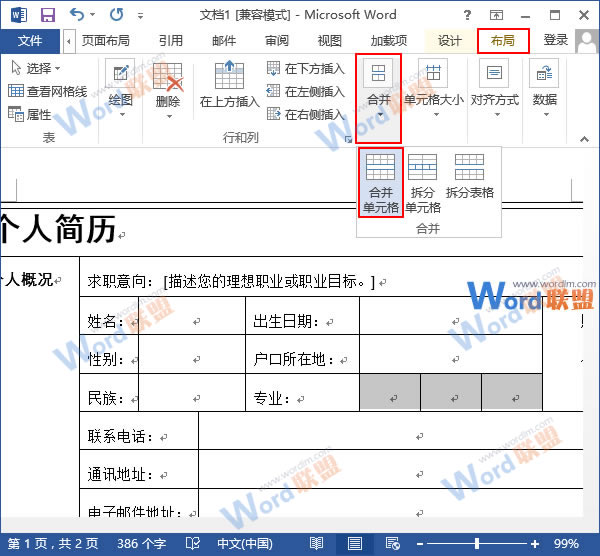600x556 pixels.
Task: Open the 文件 (File) tab
Action: tap(30, 41)
